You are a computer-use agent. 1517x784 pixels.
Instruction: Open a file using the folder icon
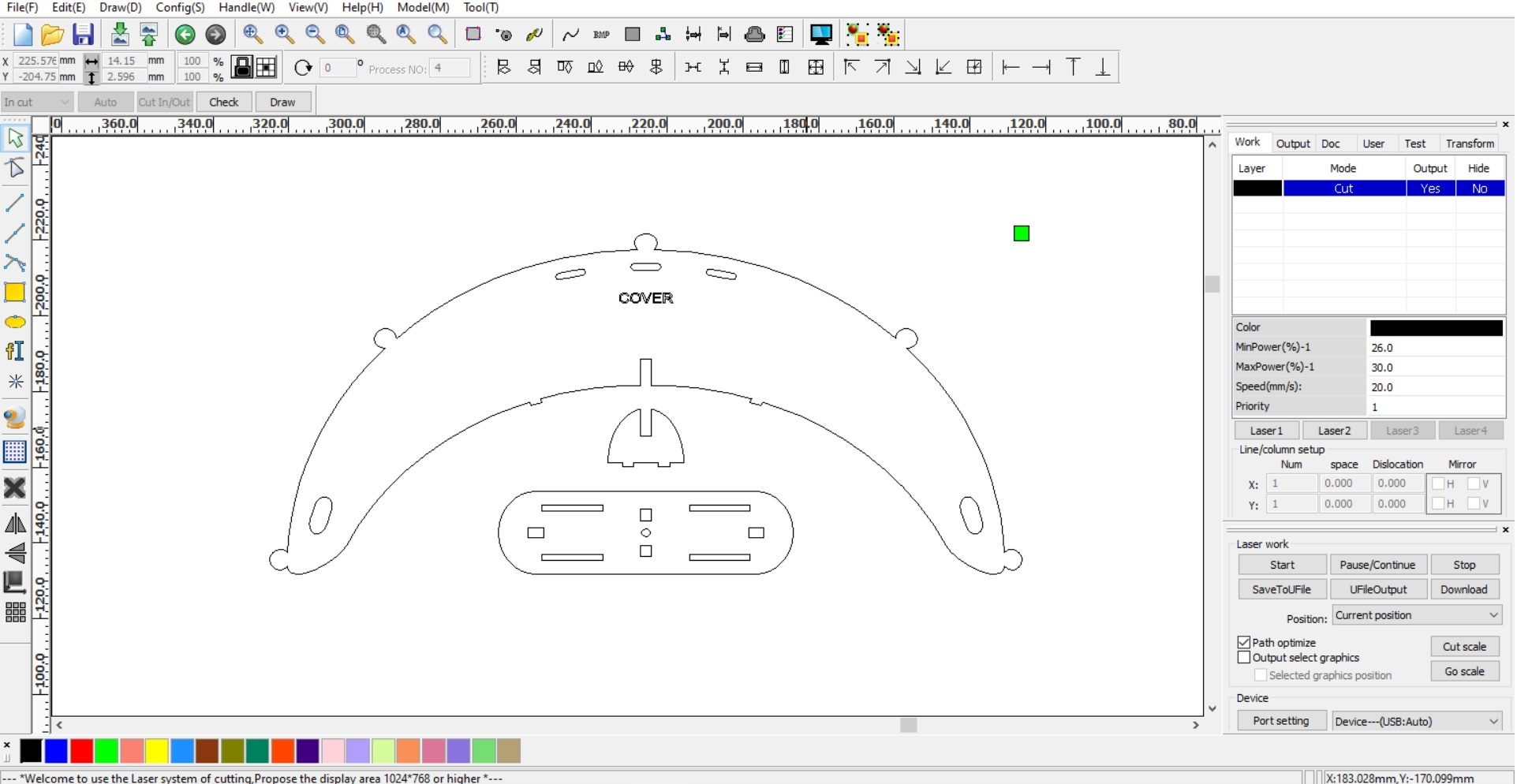pyautogui.click(x=52, y=35)
